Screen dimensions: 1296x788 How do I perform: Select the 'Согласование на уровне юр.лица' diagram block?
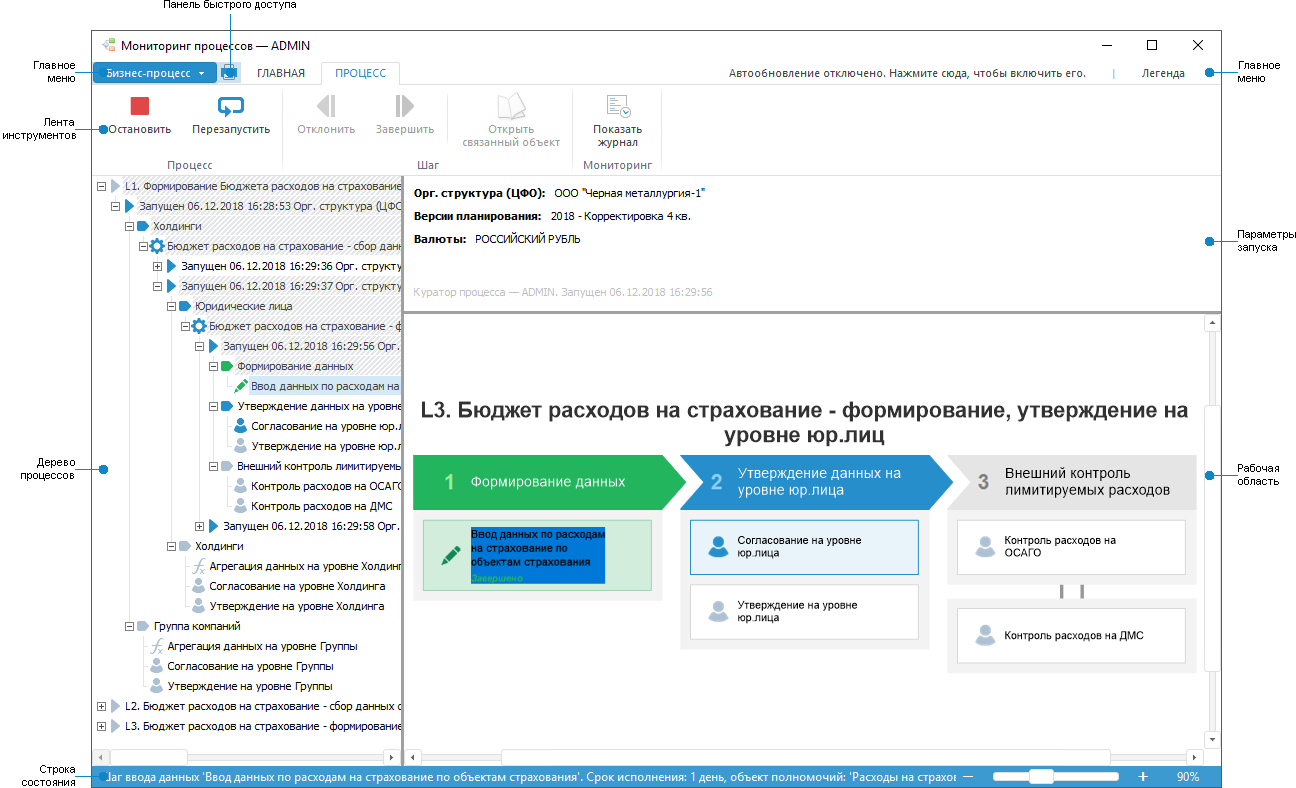click(804, 547)
